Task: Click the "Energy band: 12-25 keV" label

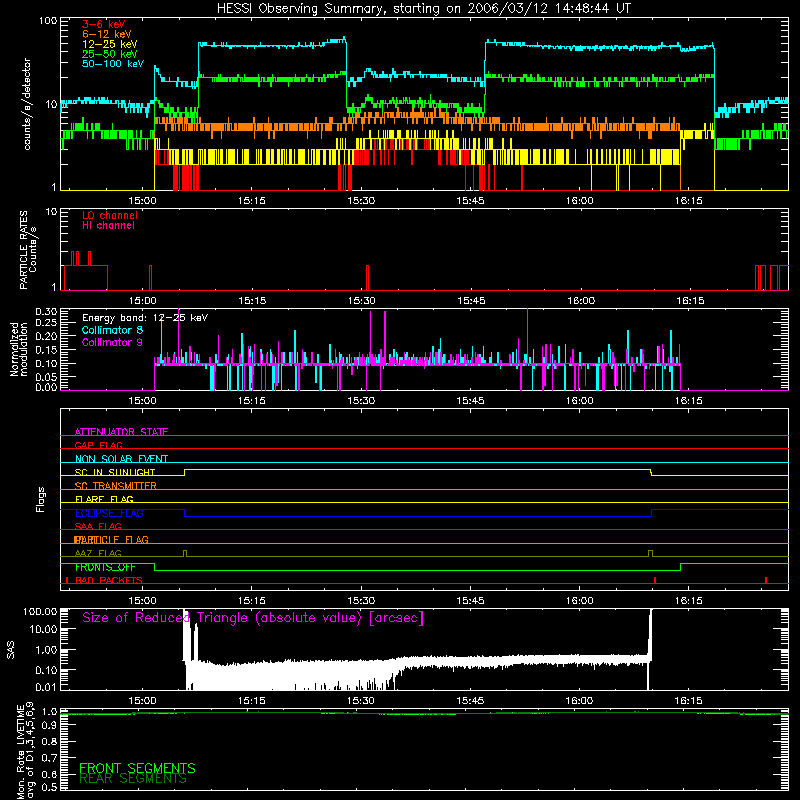Action: coord(145,318)
